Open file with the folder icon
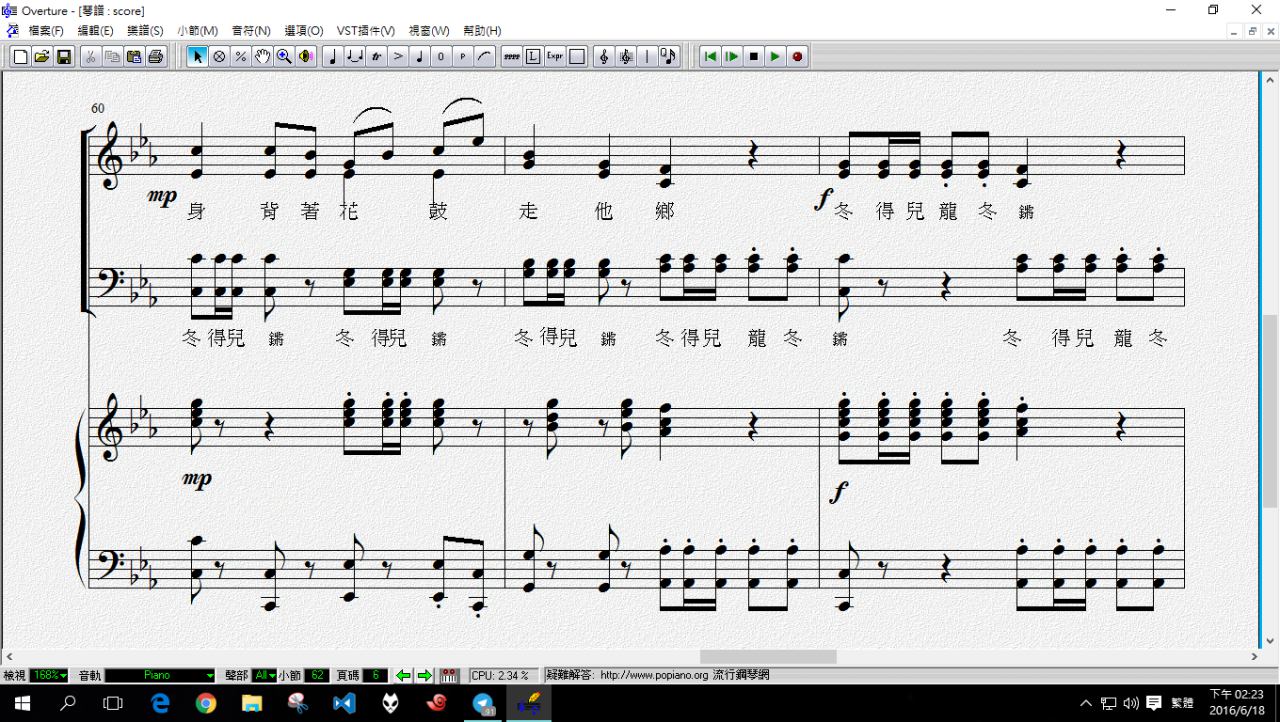 [42, 57]
